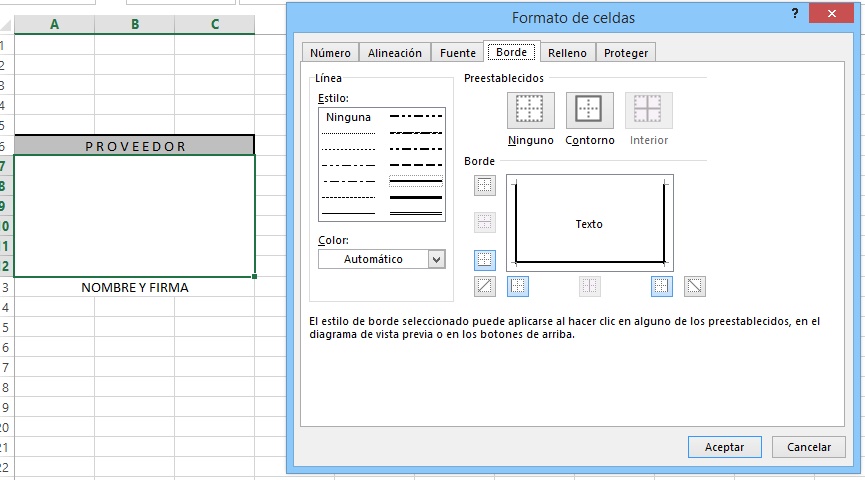Toggle off the bottom border button
The image size is (865, 480).
485,260
